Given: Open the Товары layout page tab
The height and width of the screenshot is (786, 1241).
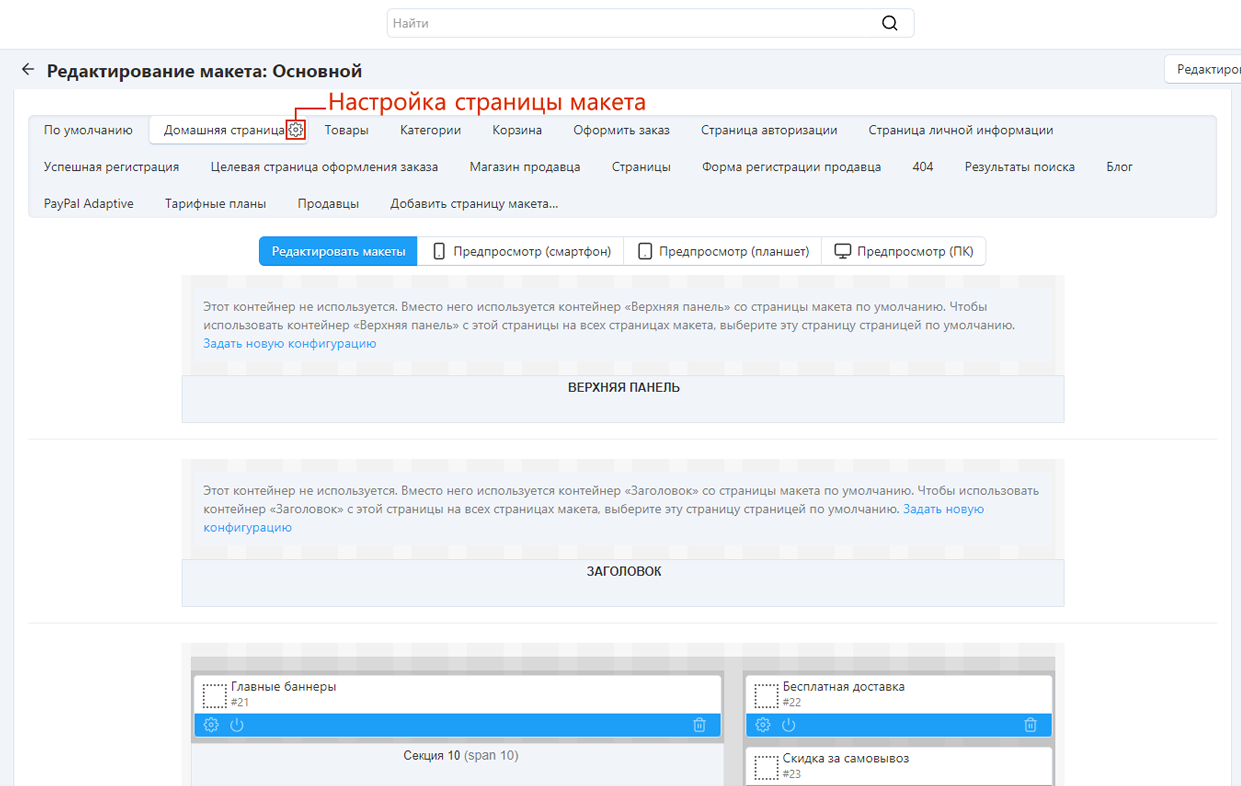Looking at the screenshot, I should click(346, 130).
